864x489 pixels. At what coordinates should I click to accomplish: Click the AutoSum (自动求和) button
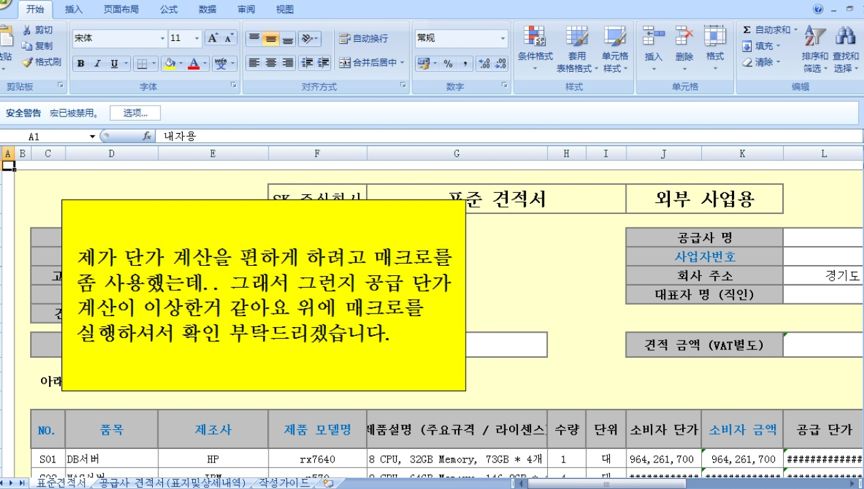coord(771,30)
